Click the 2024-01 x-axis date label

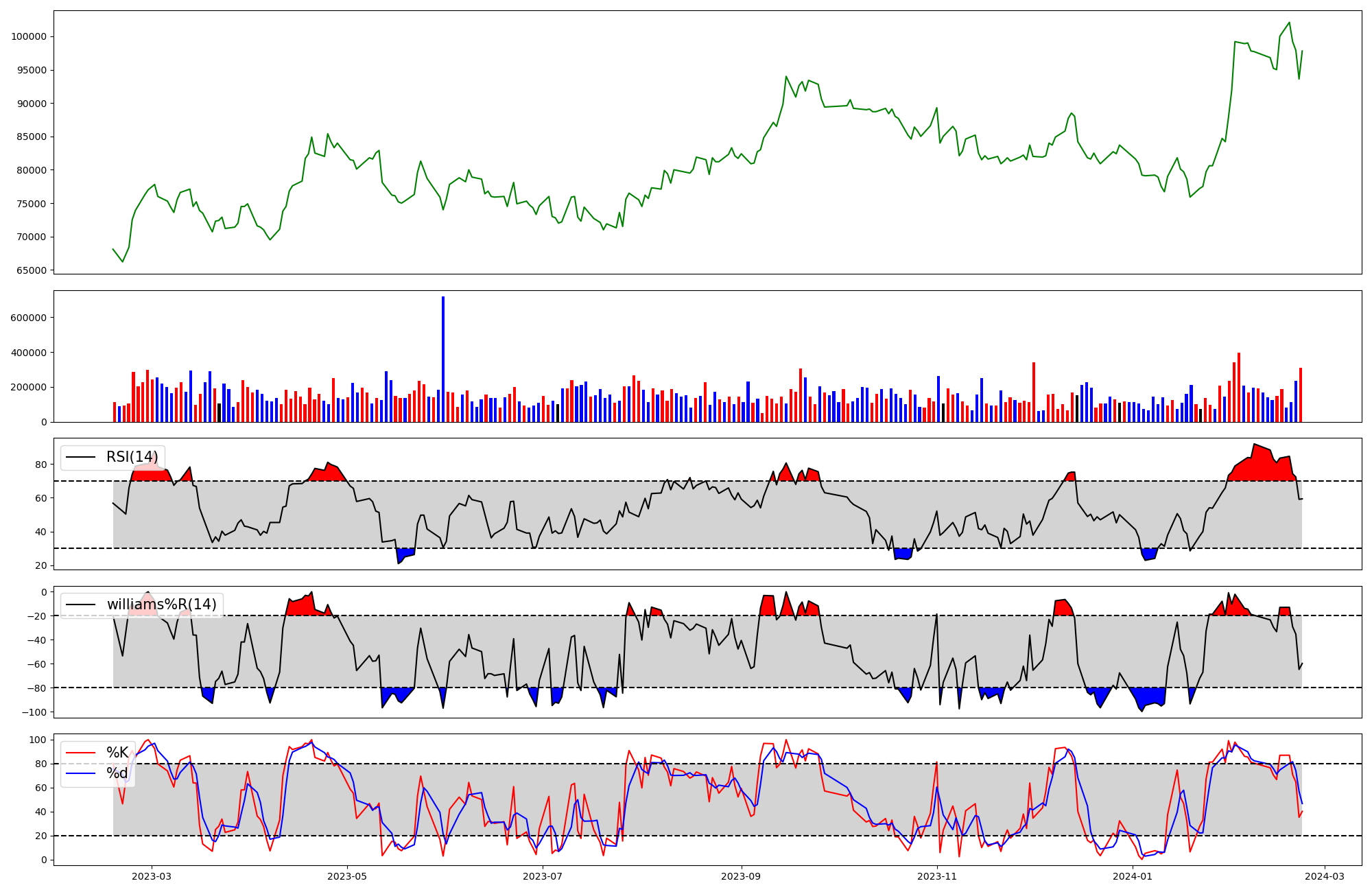pyautogui.click(x=1132, y=876)
